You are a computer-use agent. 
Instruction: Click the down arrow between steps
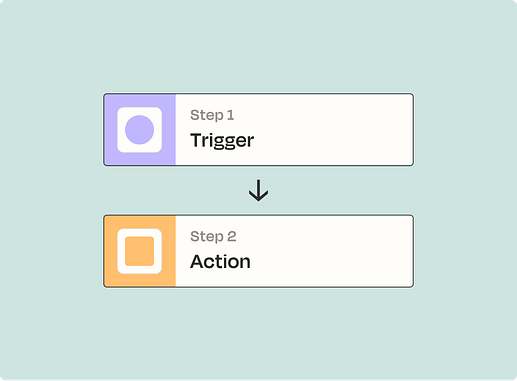pyautogui.click(x=258, y=190)
